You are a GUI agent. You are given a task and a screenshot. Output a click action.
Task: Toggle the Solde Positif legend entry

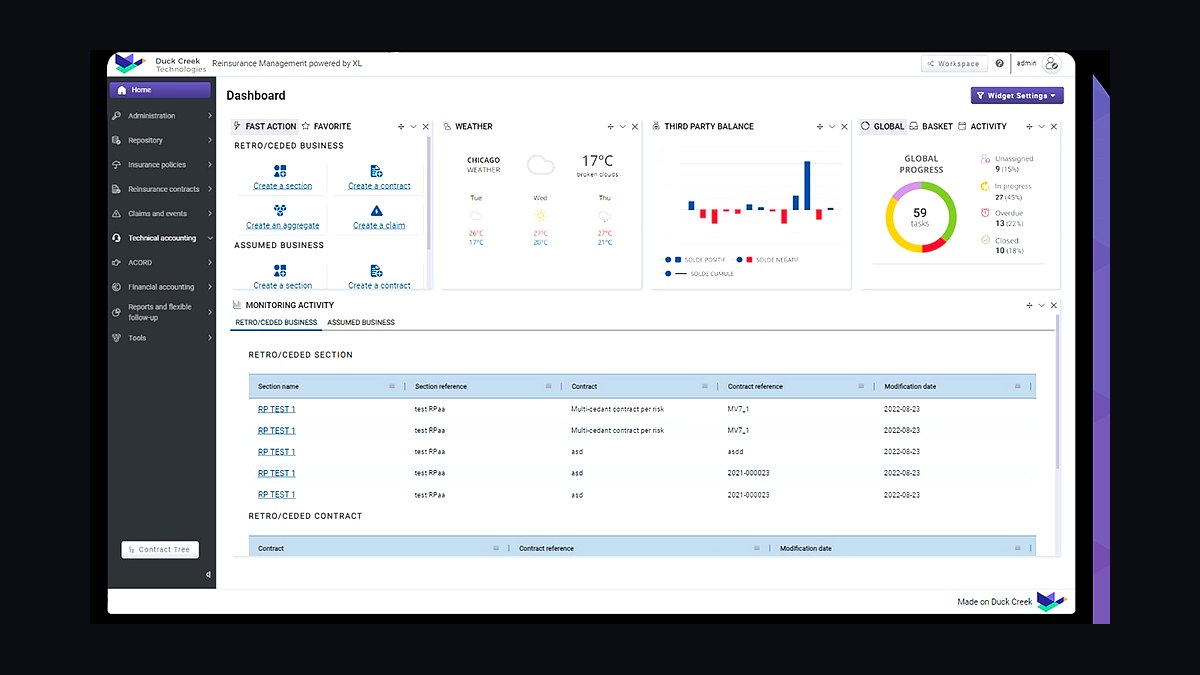695,260
